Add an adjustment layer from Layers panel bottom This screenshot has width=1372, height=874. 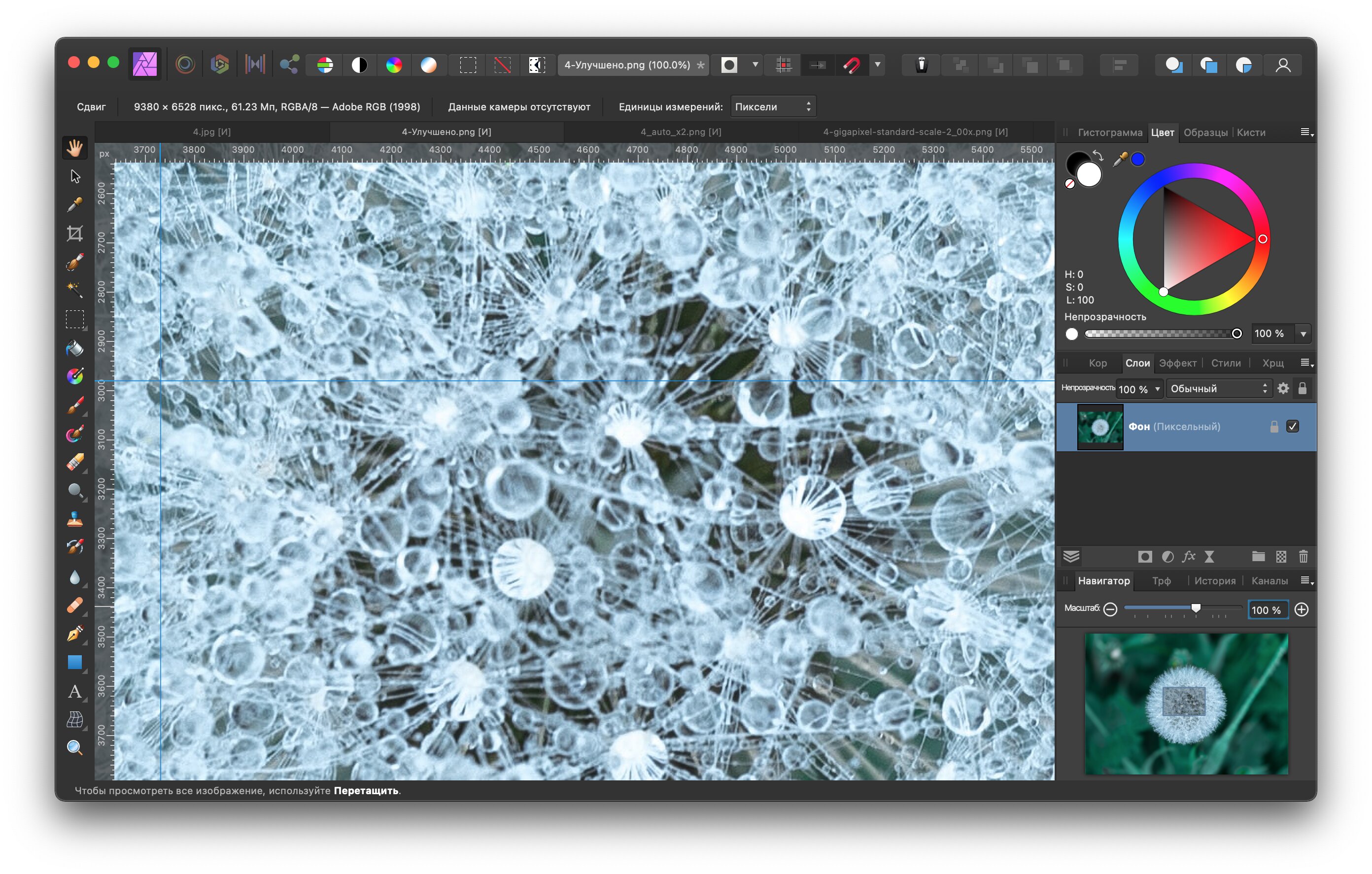point(1167,557)
